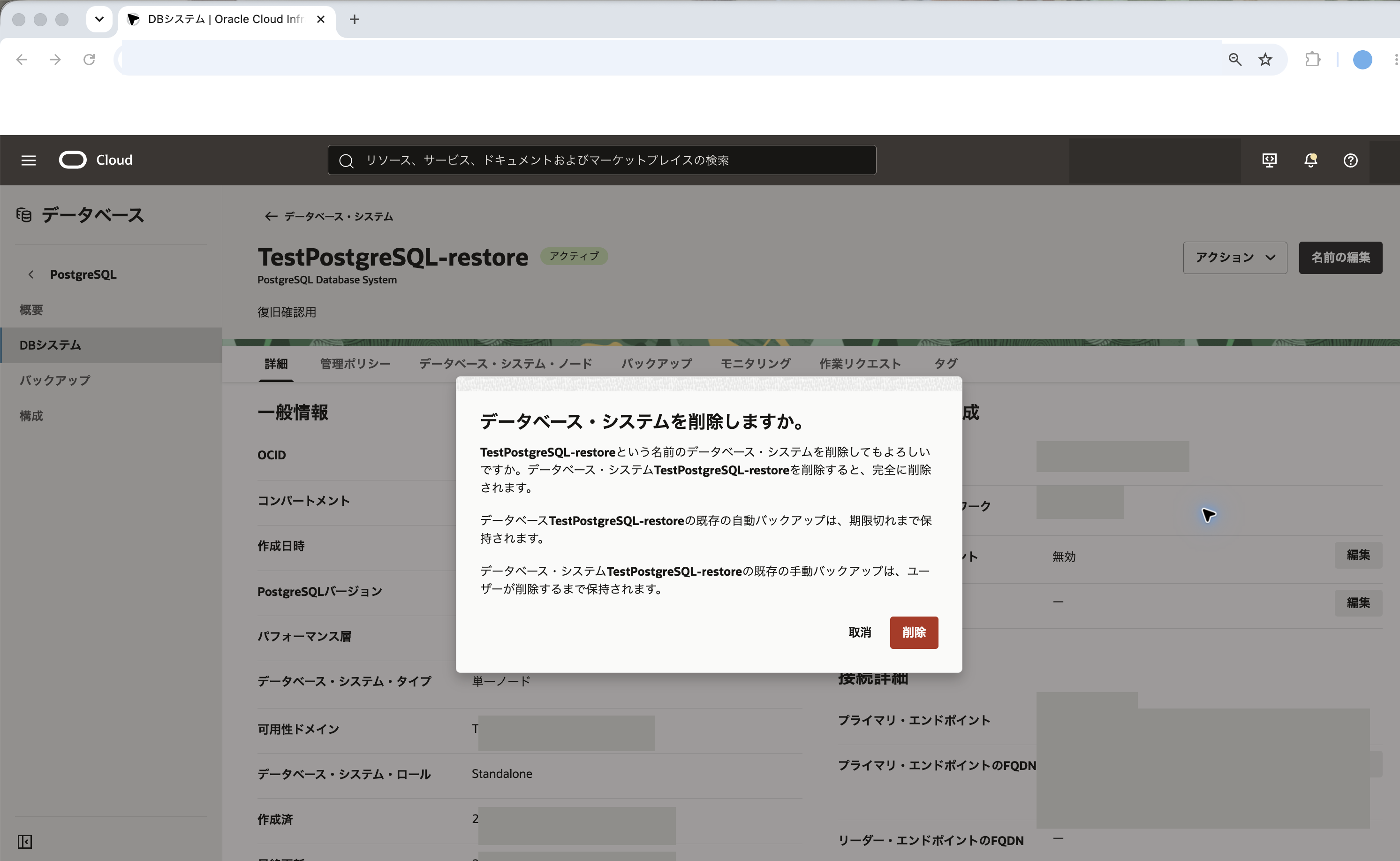Click the back arrow to データベース・システム
The image size is (1400, 861).
[x=271, y=216]
